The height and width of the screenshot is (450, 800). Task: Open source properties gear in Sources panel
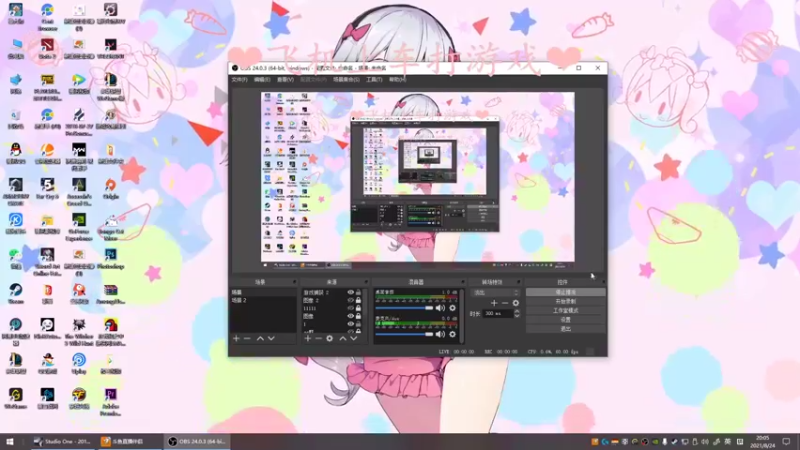(330, 338)
